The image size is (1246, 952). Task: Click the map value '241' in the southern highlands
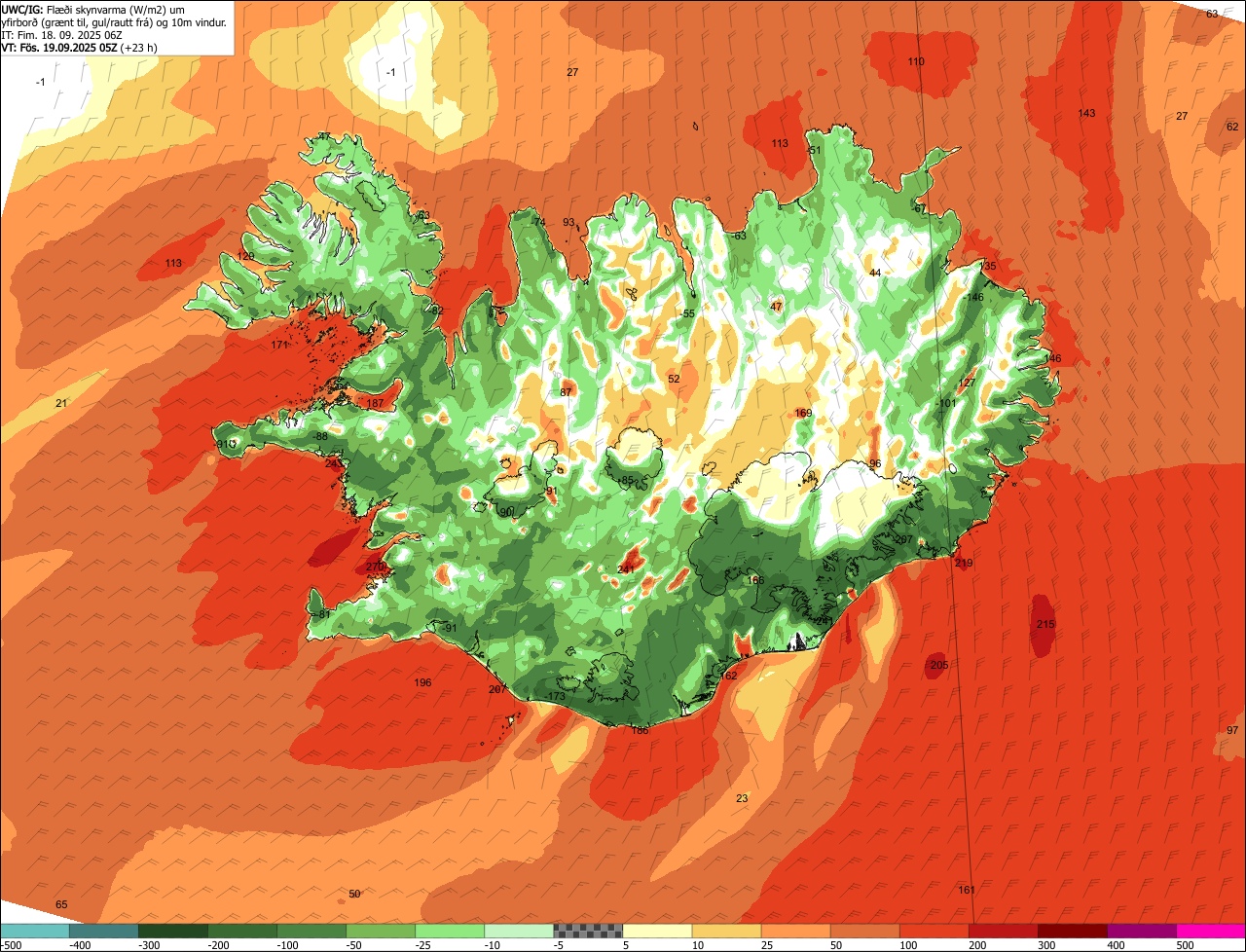(626, 569)
